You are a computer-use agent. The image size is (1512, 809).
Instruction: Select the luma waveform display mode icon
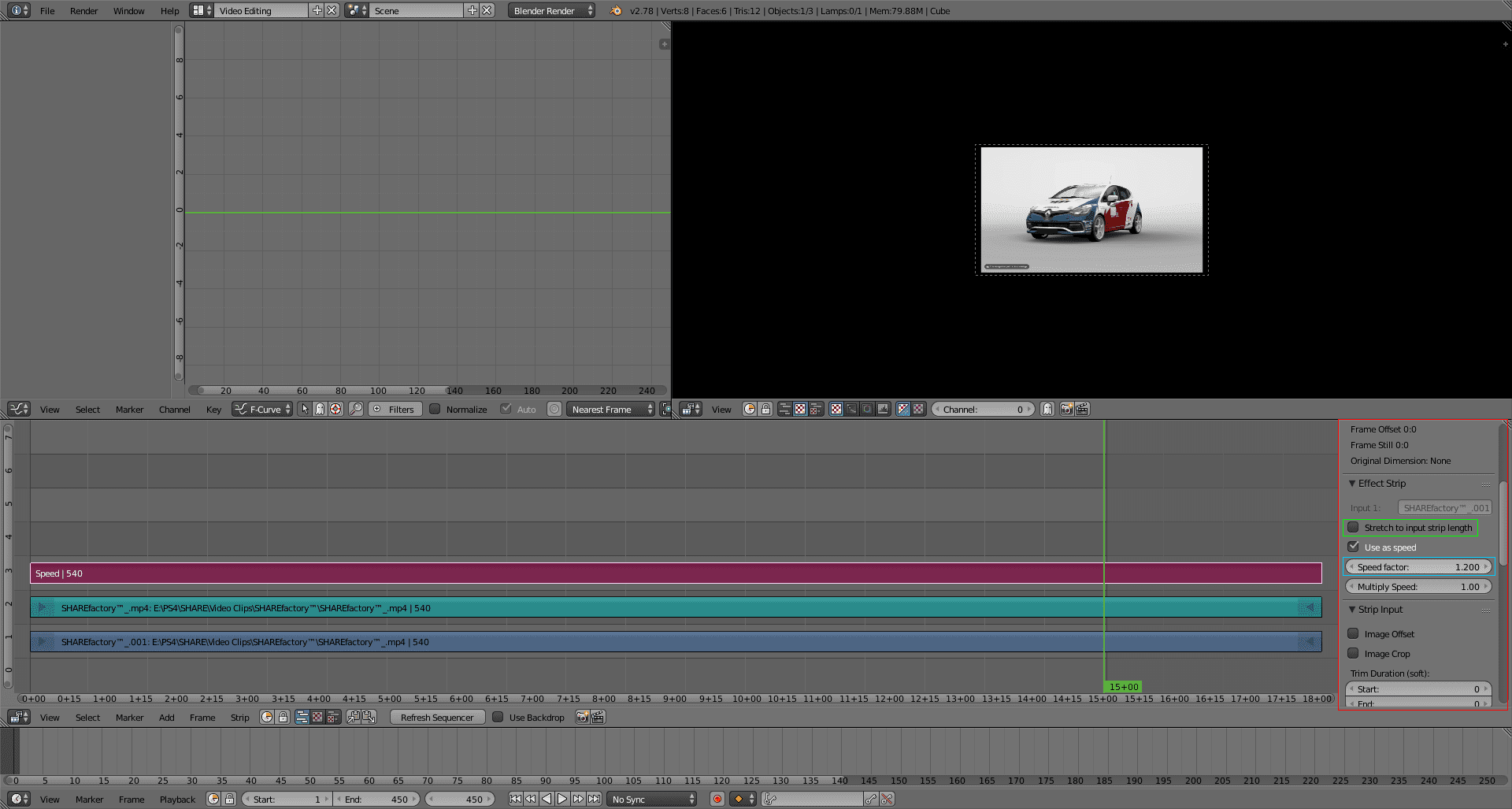coord(851,409)
